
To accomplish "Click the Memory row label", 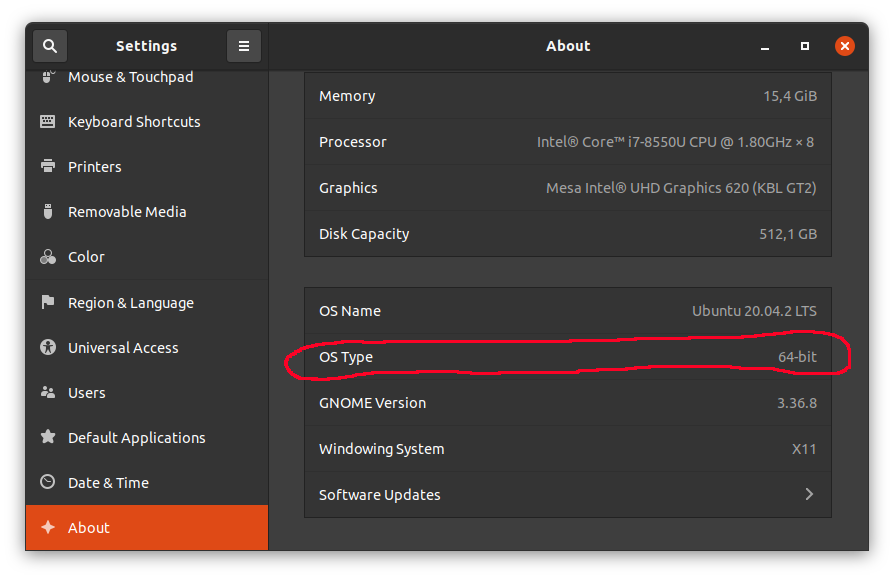I will point(347,96).
